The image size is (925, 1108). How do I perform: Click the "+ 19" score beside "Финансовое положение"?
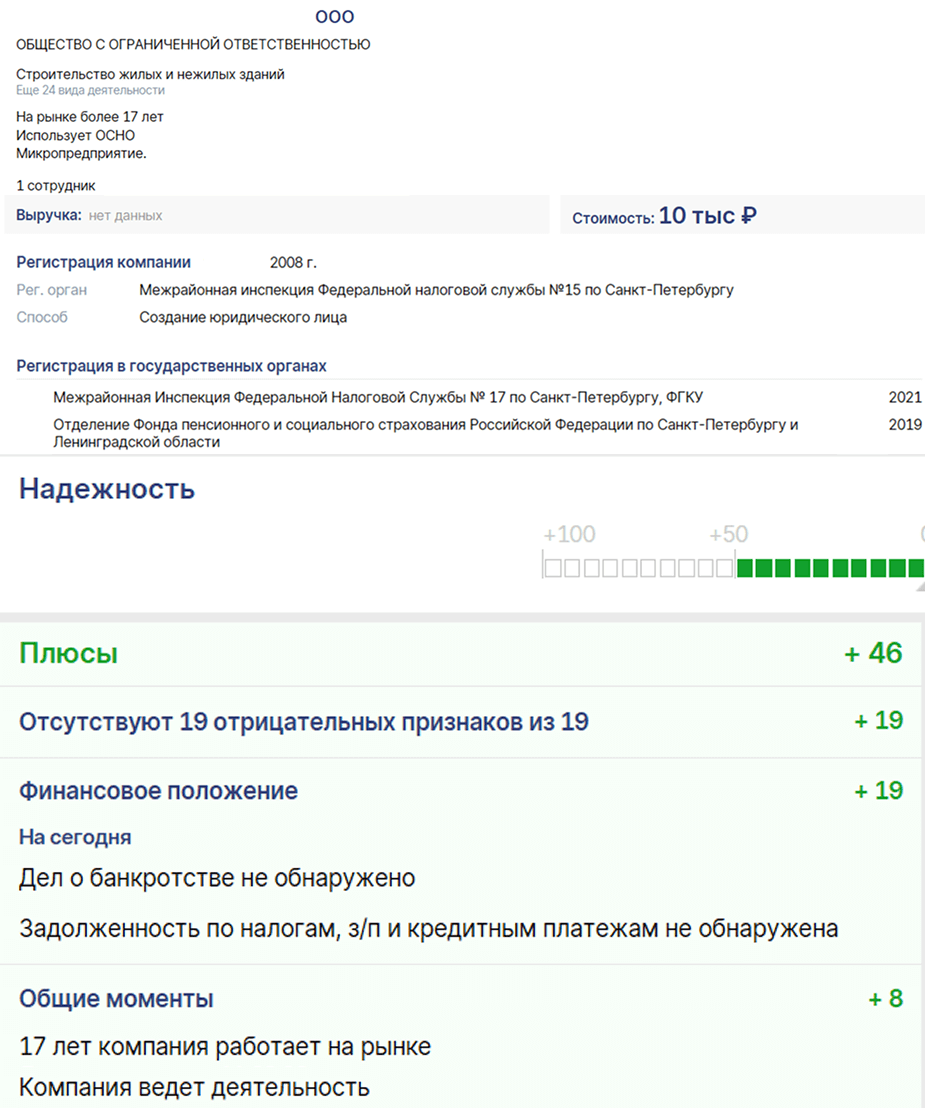coord(878,791)
